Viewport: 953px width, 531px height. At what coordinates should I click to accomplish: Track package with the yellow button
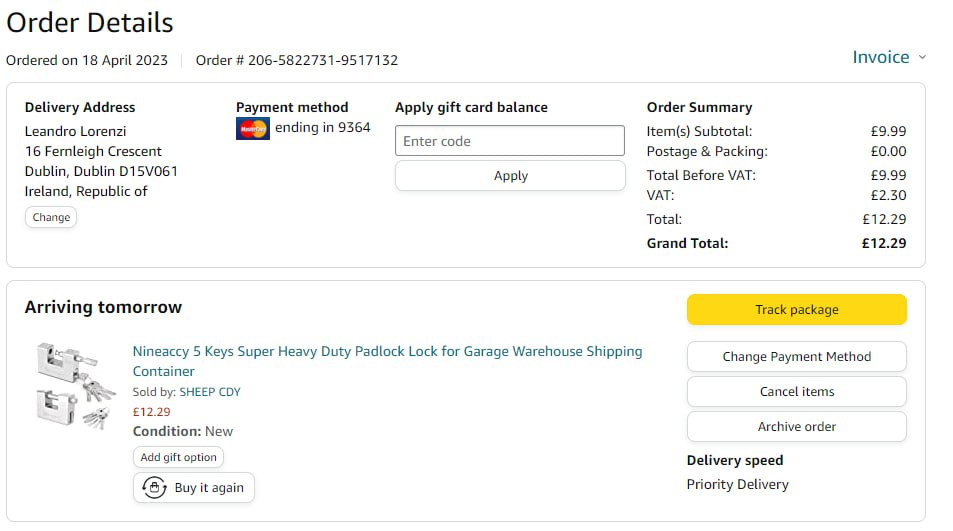click(796, 310)
